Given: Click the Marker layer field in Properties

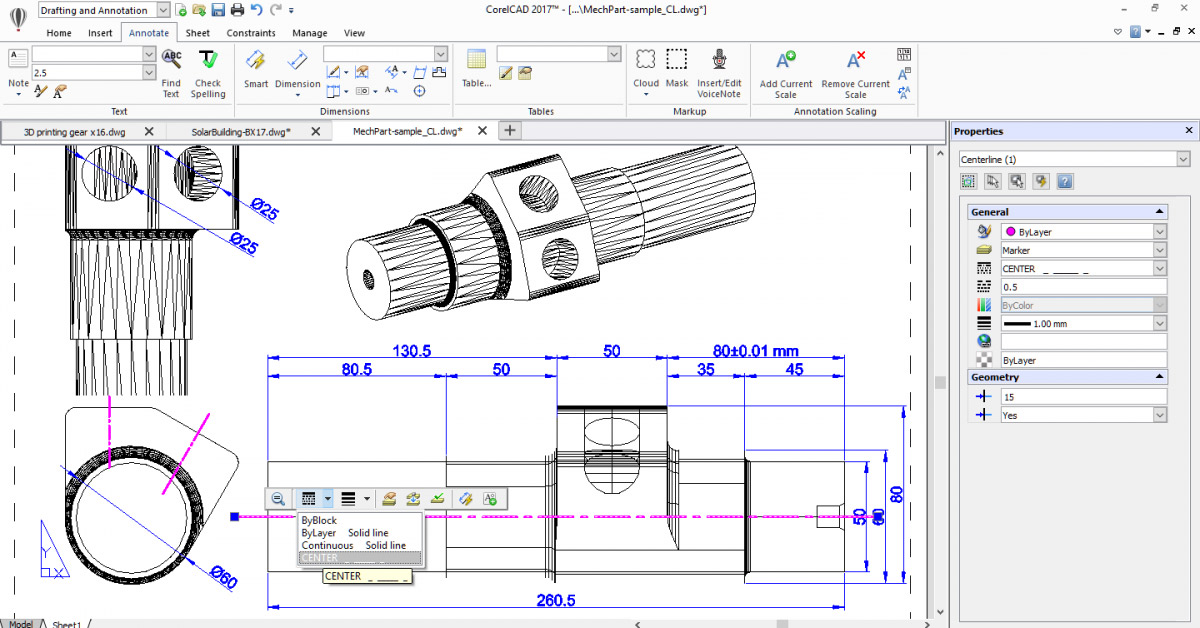Looking at the screenshot, I should [x=1083, y=250].
